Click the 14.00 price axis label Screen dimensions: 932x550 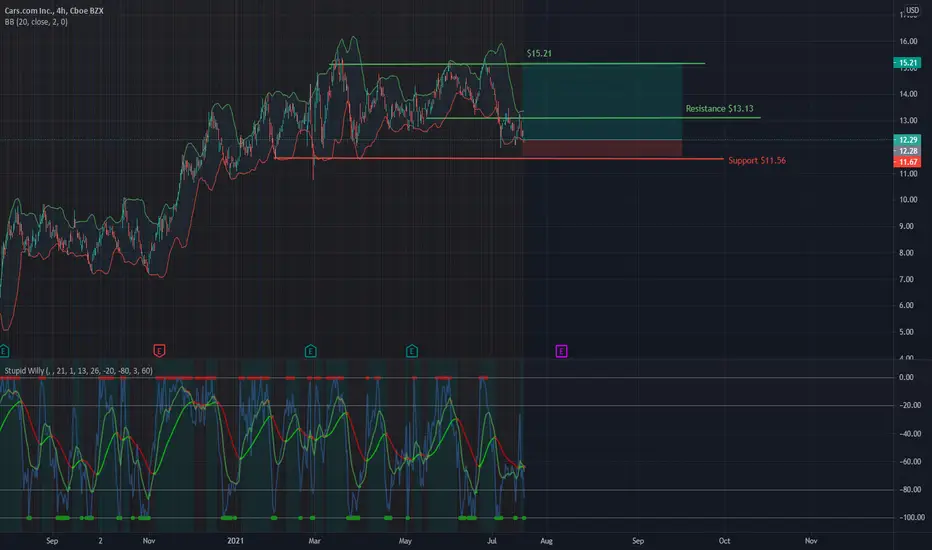pos(908,94)
